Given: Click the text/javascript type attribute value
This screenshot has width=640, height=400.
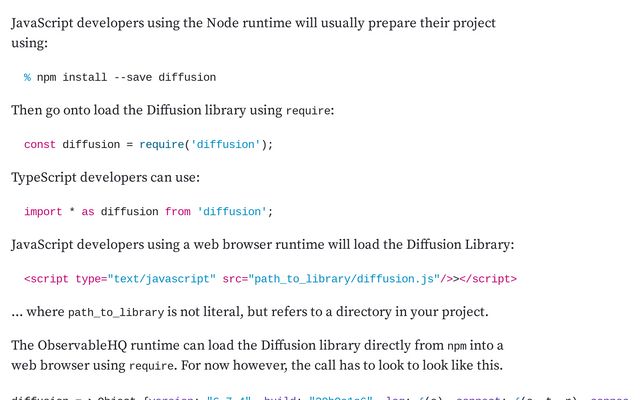Looking at the screenshot, I should (x=161, y=279).
